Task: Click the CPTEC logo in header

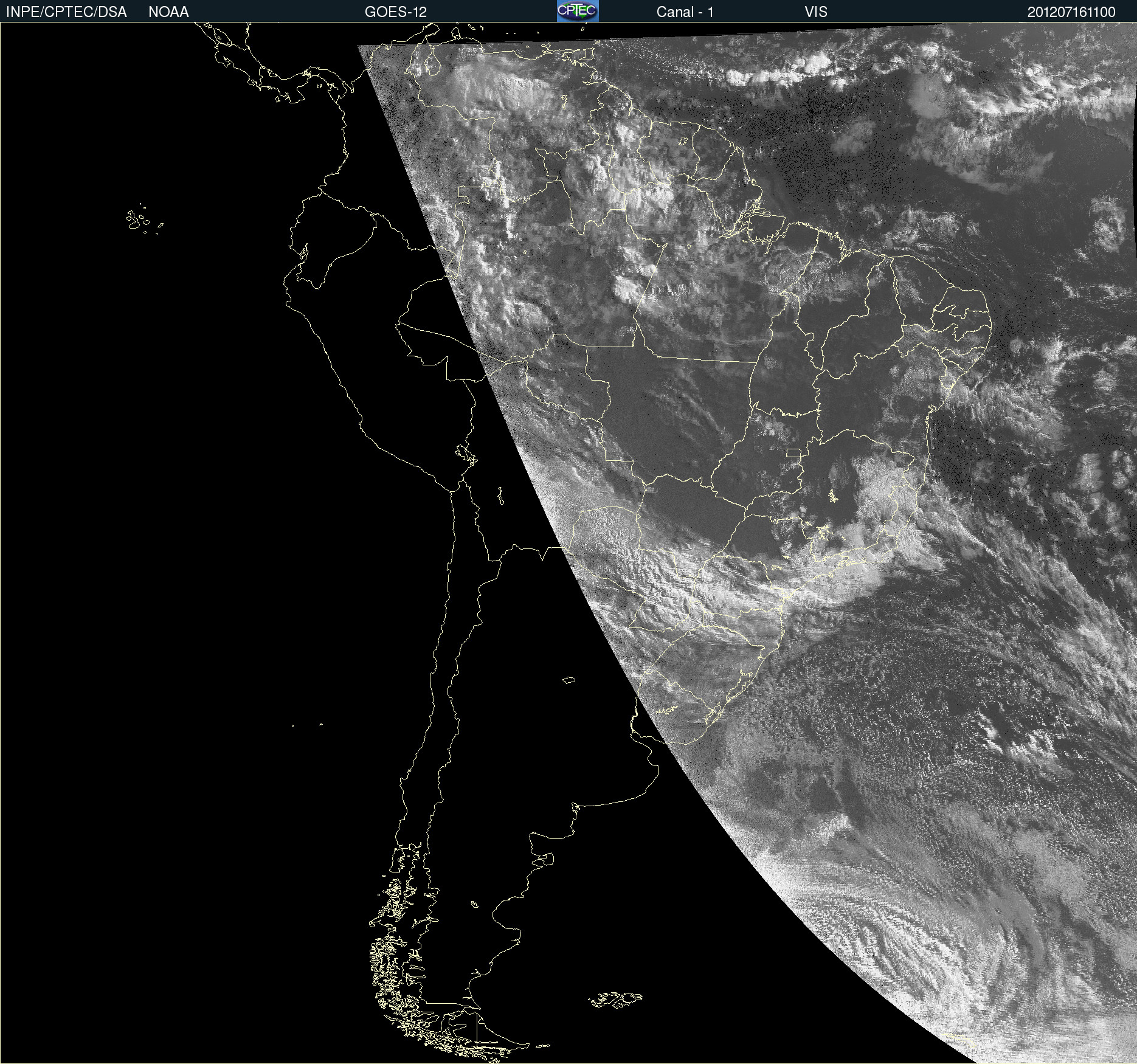Action: coord(578,11)
